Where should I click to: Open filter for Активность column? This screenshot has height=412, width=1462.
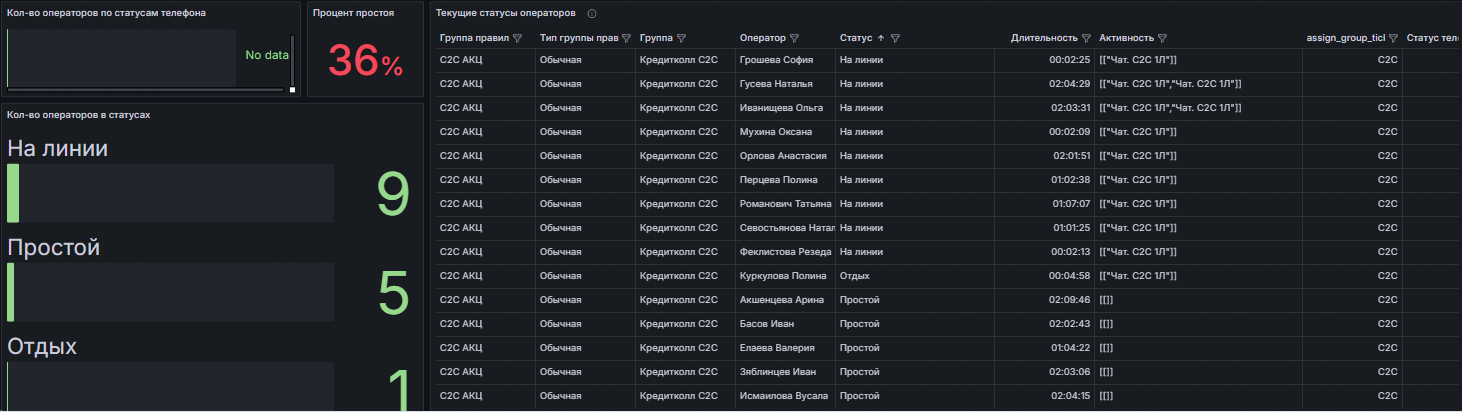pos(1163,39)
